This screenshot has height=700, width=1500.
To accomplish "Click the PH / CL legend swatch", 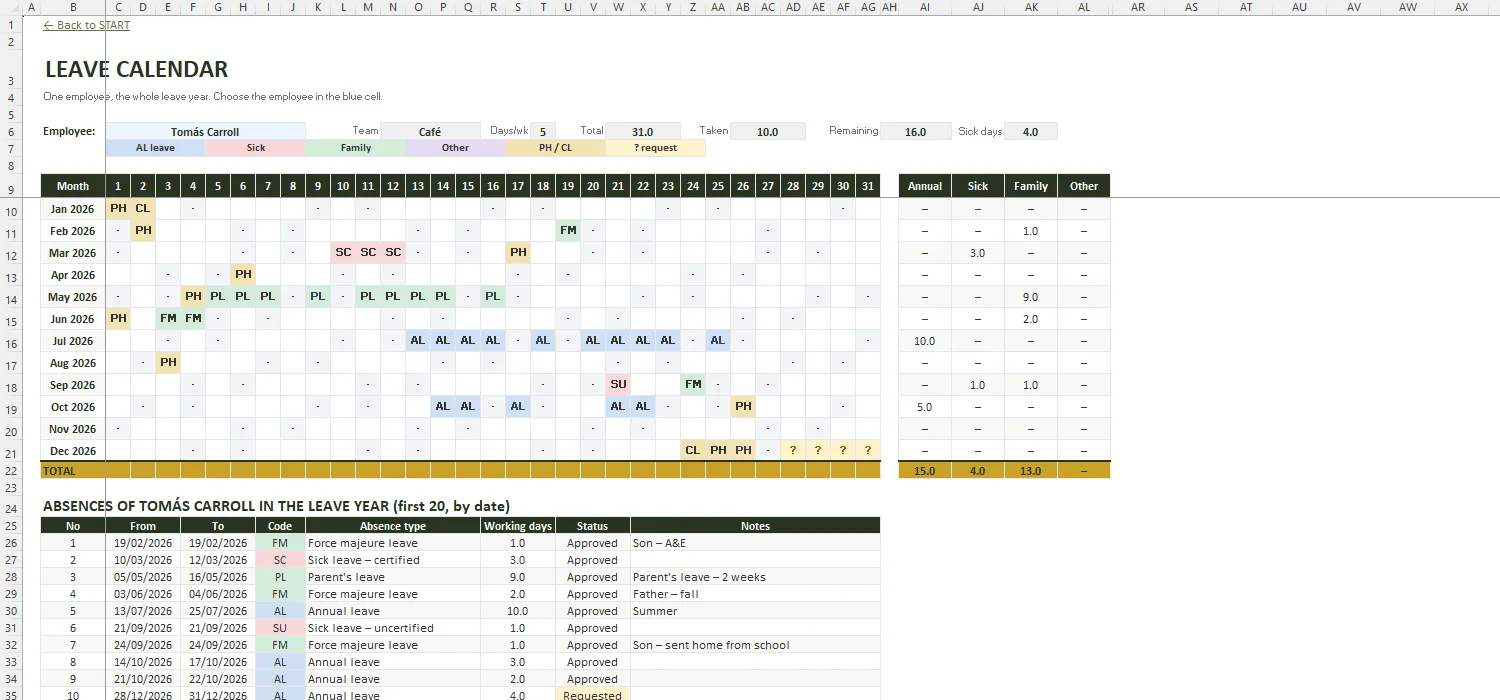I will point(555,148).
